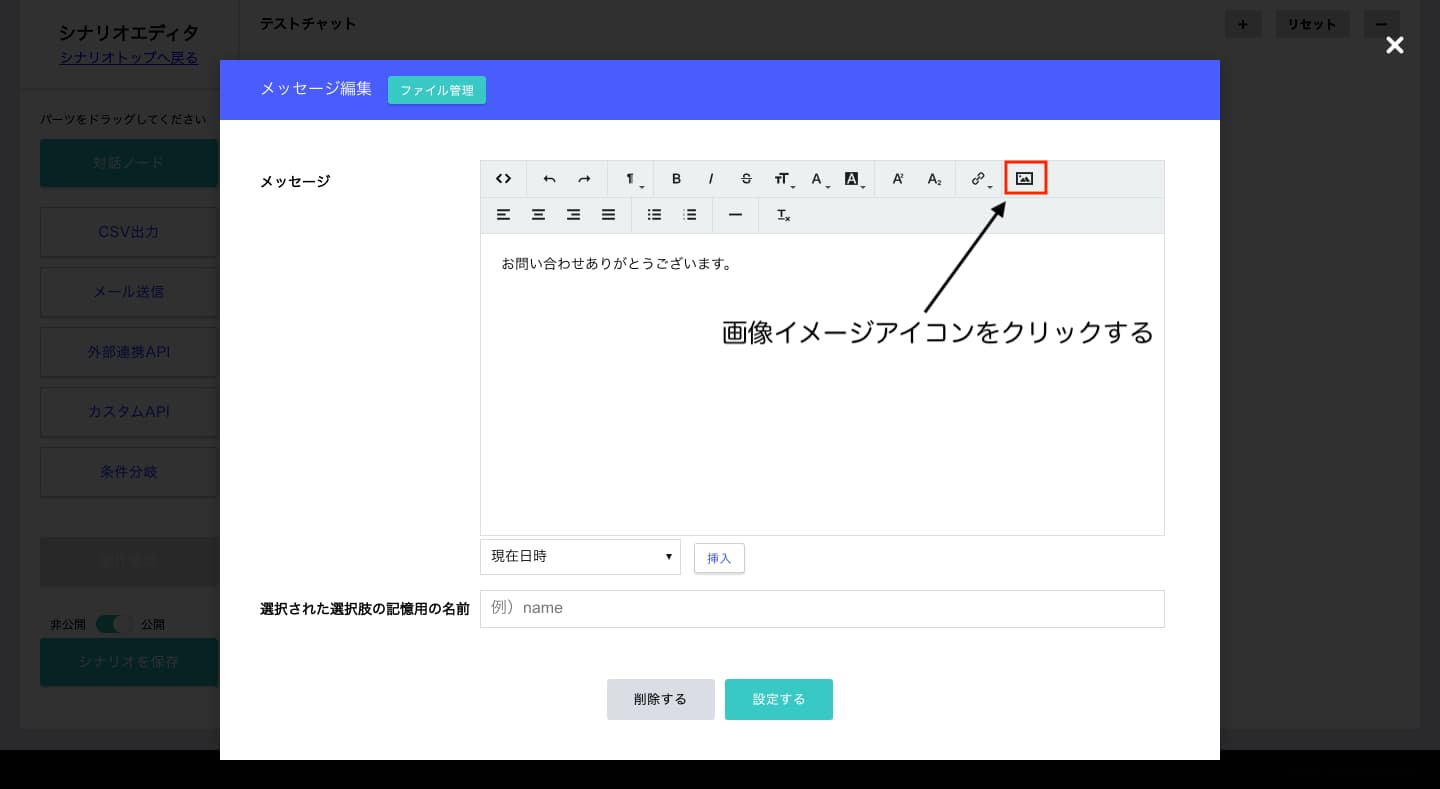Image resolution: width=1440 pixels, height=789 pixels.
Task: Toggle bold formatting
Action: point(676,179)
